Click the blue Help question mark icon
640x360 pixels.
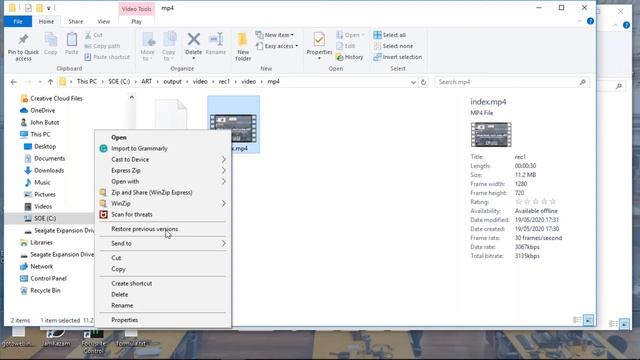click(x=590, y=21)
